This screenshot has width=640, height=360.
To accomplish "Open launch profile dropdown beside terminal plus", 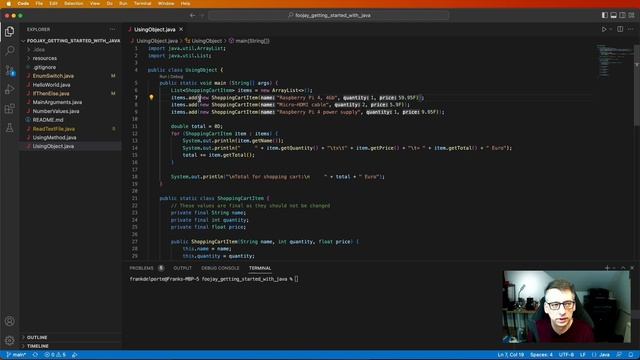I will (x=614, y=268).
